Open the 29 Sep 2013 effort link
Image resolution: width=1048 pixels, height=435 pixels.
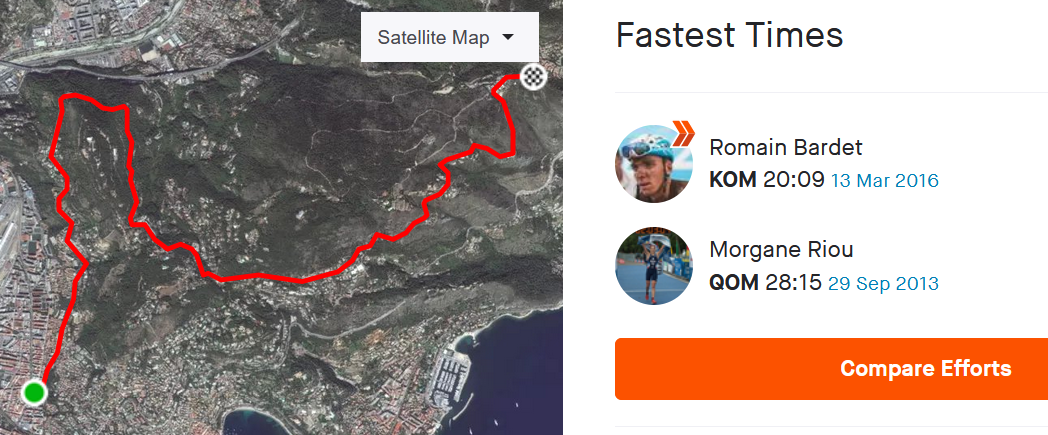(883, 283)
